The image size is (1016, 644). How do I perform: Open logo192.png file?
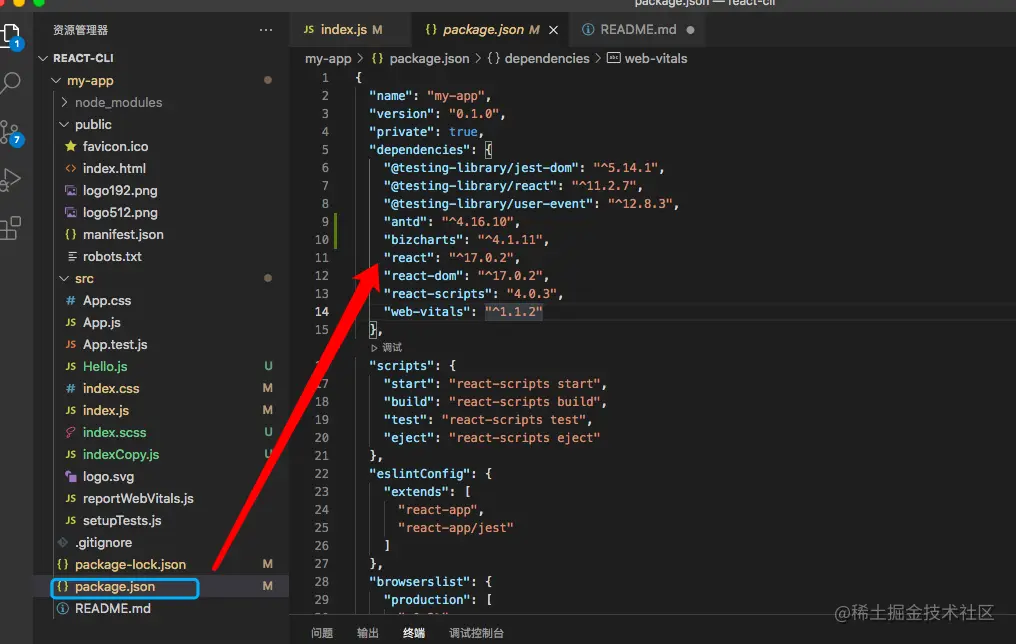(120, 190)
